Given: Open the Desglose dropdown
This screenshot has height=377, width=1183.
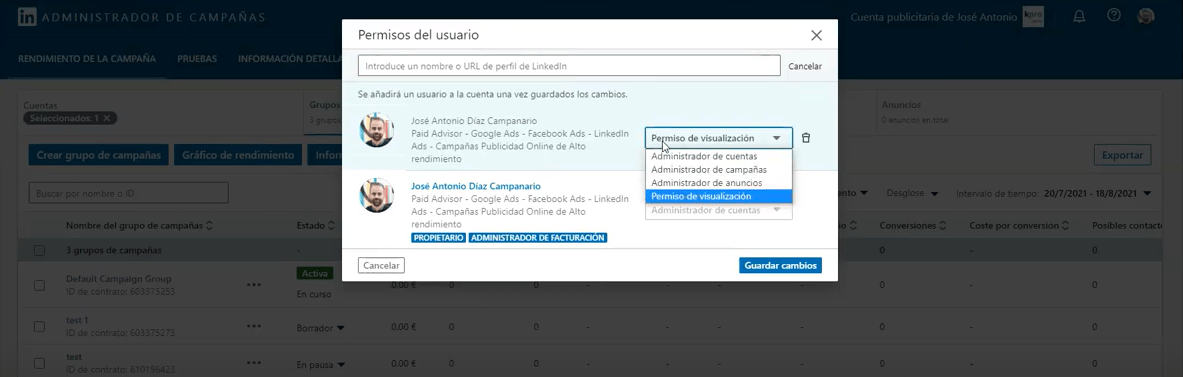Looking at the screenshot, I should point(912,194).
